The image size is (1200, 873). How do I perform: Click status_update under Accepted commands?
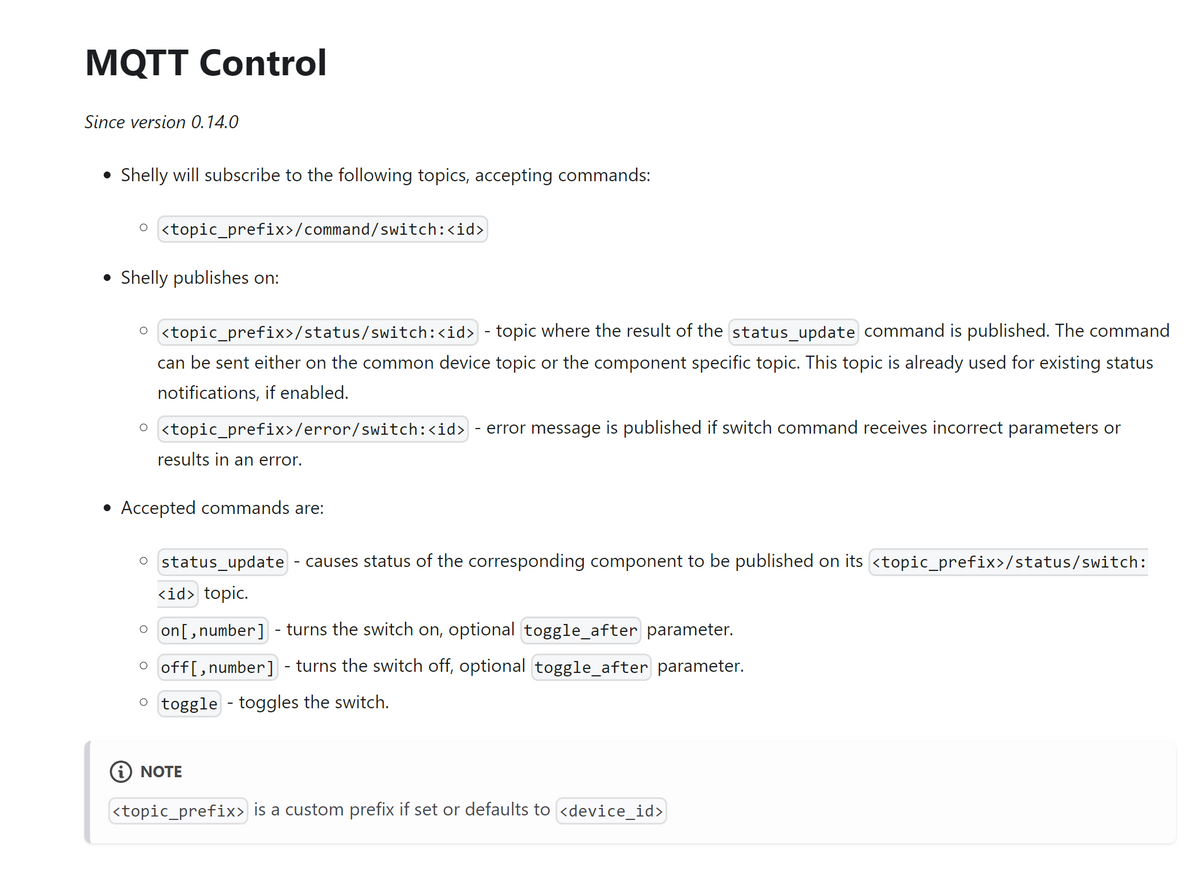pyautogui.click(x=223, y=562)
